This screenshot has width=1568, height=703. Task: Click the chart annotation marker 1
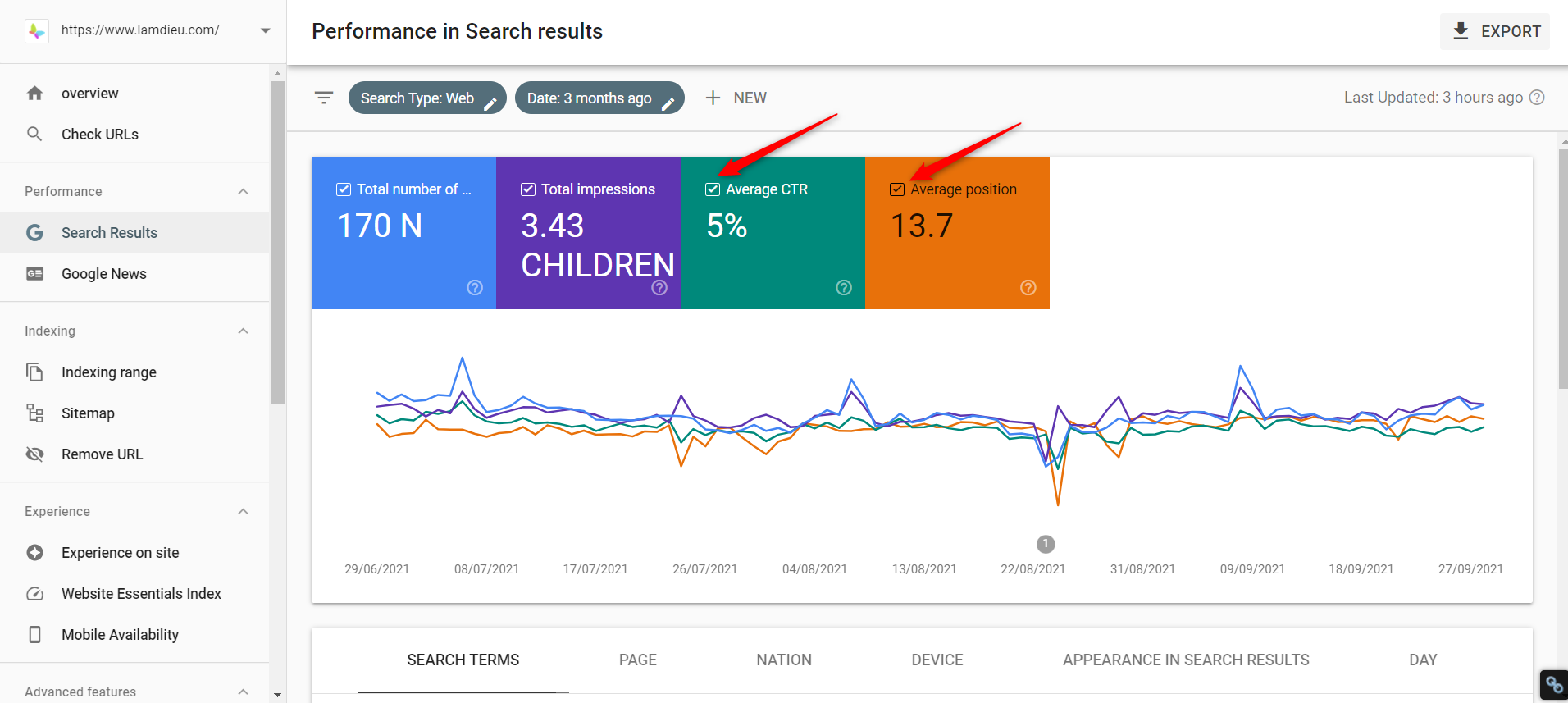click(x=1046, y=544)
